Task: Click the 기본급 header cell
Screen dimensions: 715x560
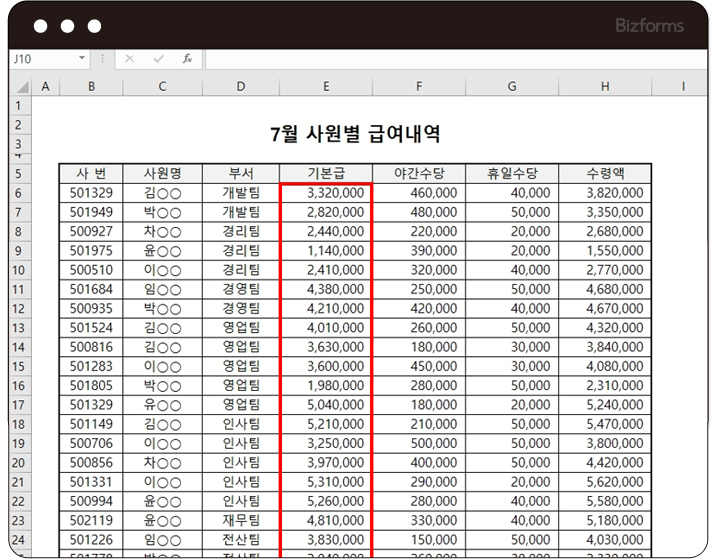Action: [326, 172]
